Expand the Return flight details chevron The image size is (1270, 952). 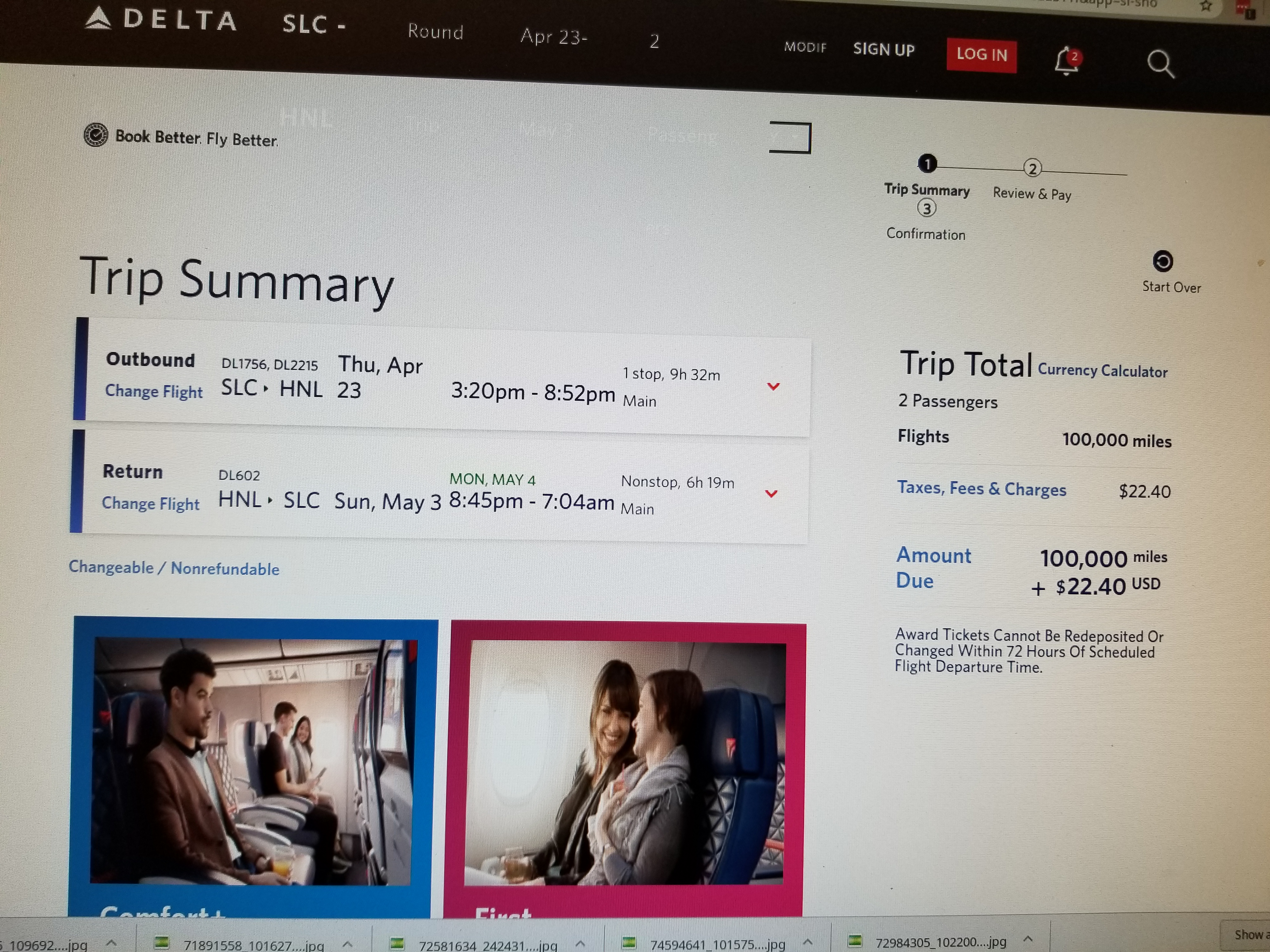772,494
